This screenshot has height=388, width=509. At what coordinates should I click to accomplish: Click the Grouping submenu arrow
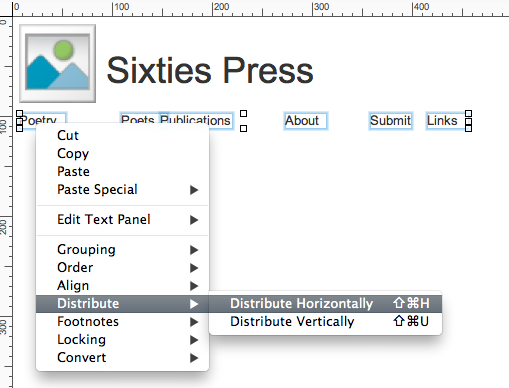click(194, 250)
